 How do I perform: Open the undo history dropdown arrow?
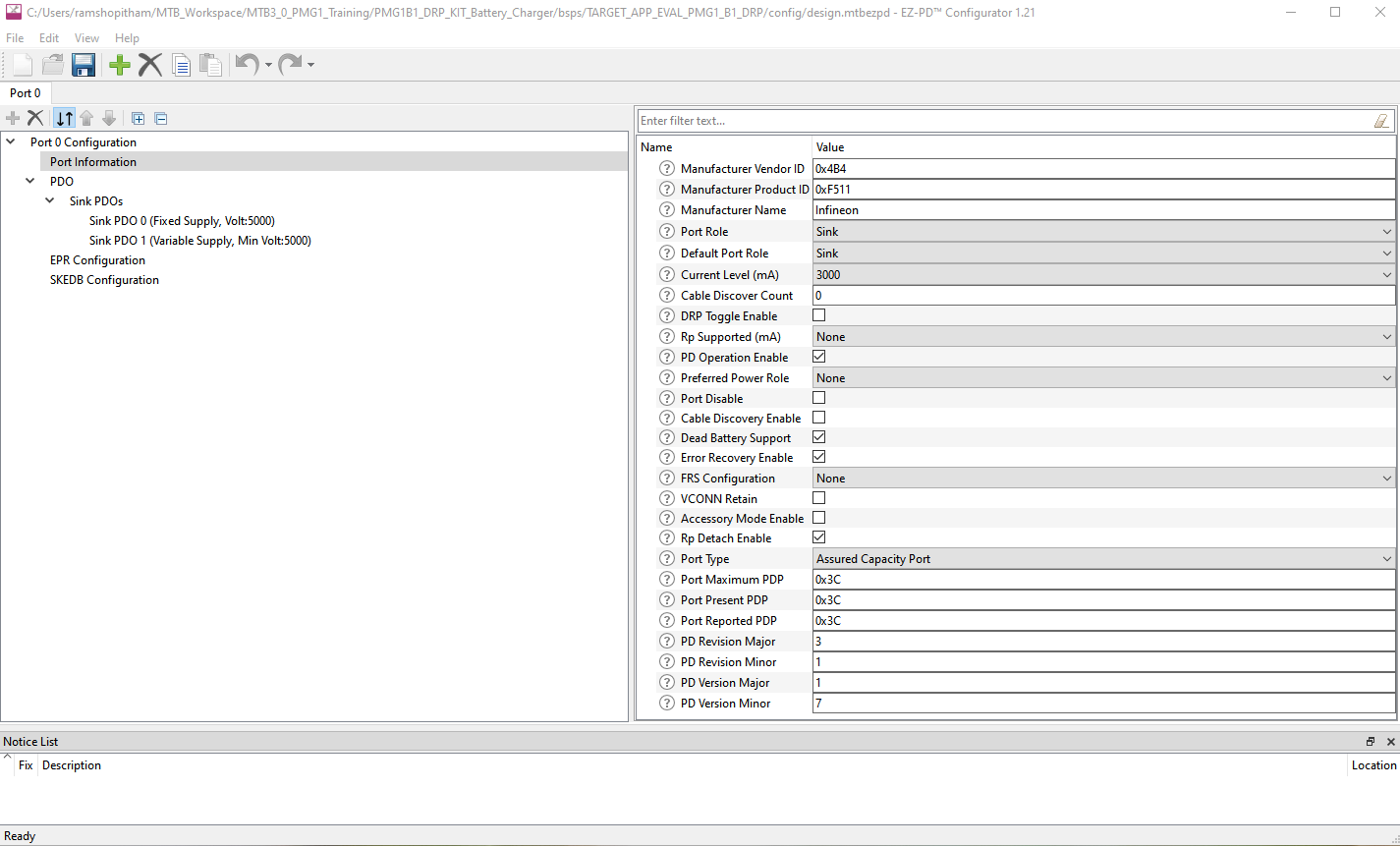click(x=268, y=66)
